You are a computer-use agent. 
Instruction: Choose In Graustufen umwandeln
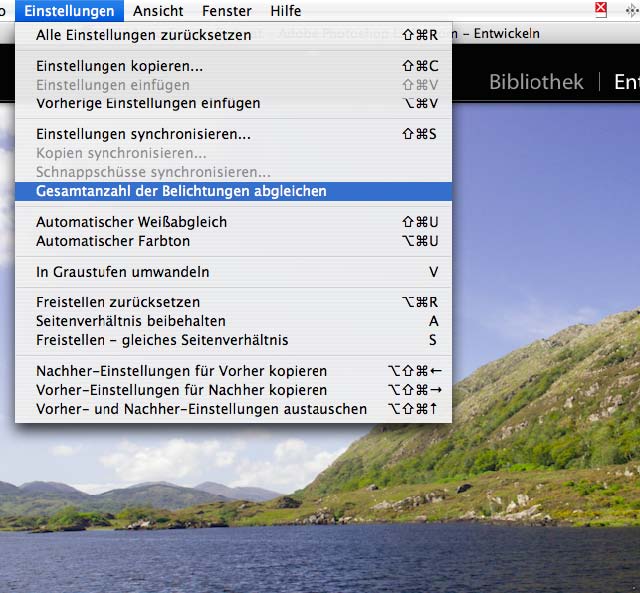coord(233,272)
